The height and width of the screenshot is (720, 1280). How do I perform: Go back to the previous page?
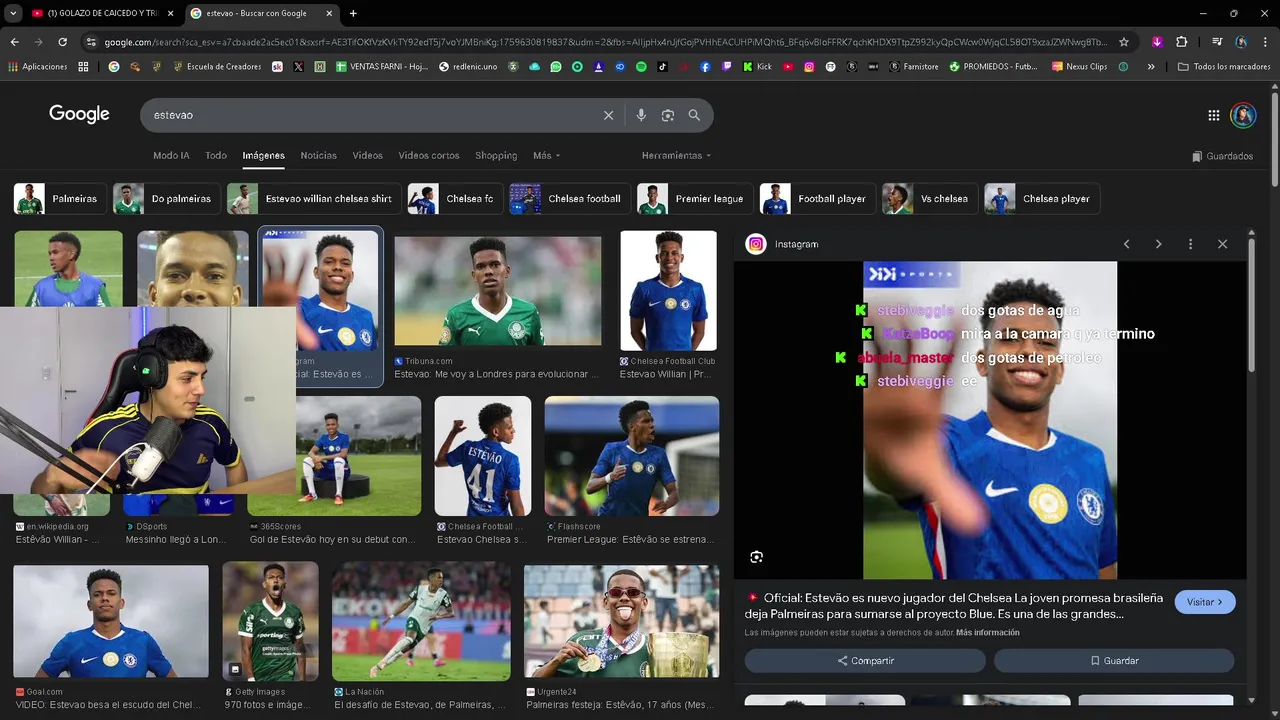[14, 42]
